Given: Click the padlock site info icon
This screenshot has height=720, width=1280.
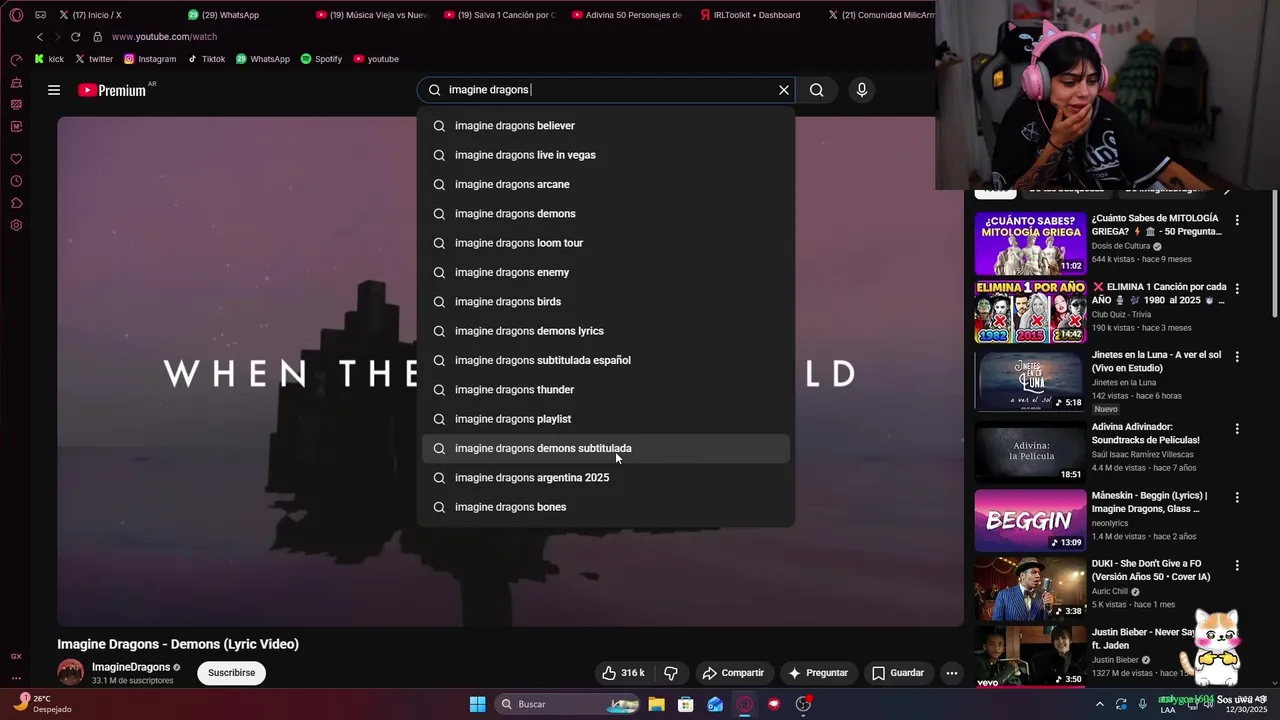Looking at the screenshot, I should 97,37.
